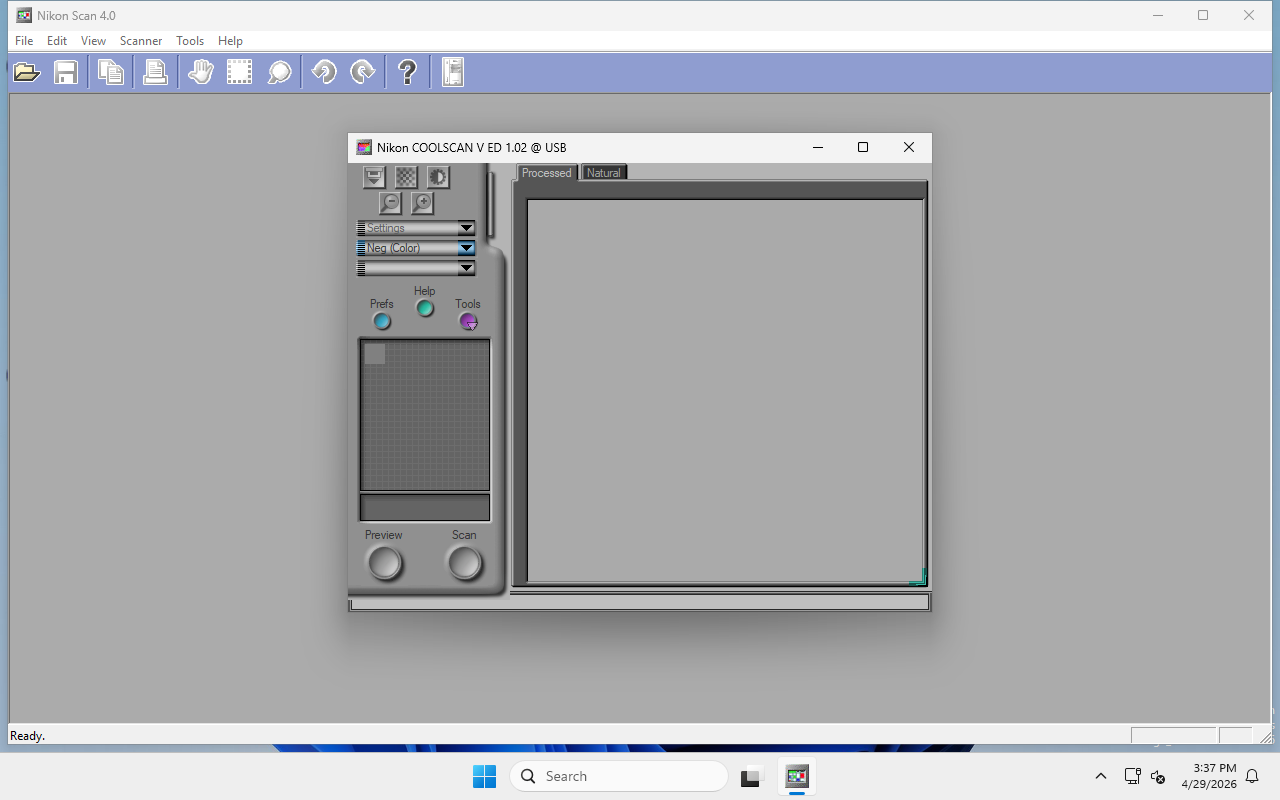Click the Print toolbar icon
This screenshot has width=1280, height=800.
155,72
